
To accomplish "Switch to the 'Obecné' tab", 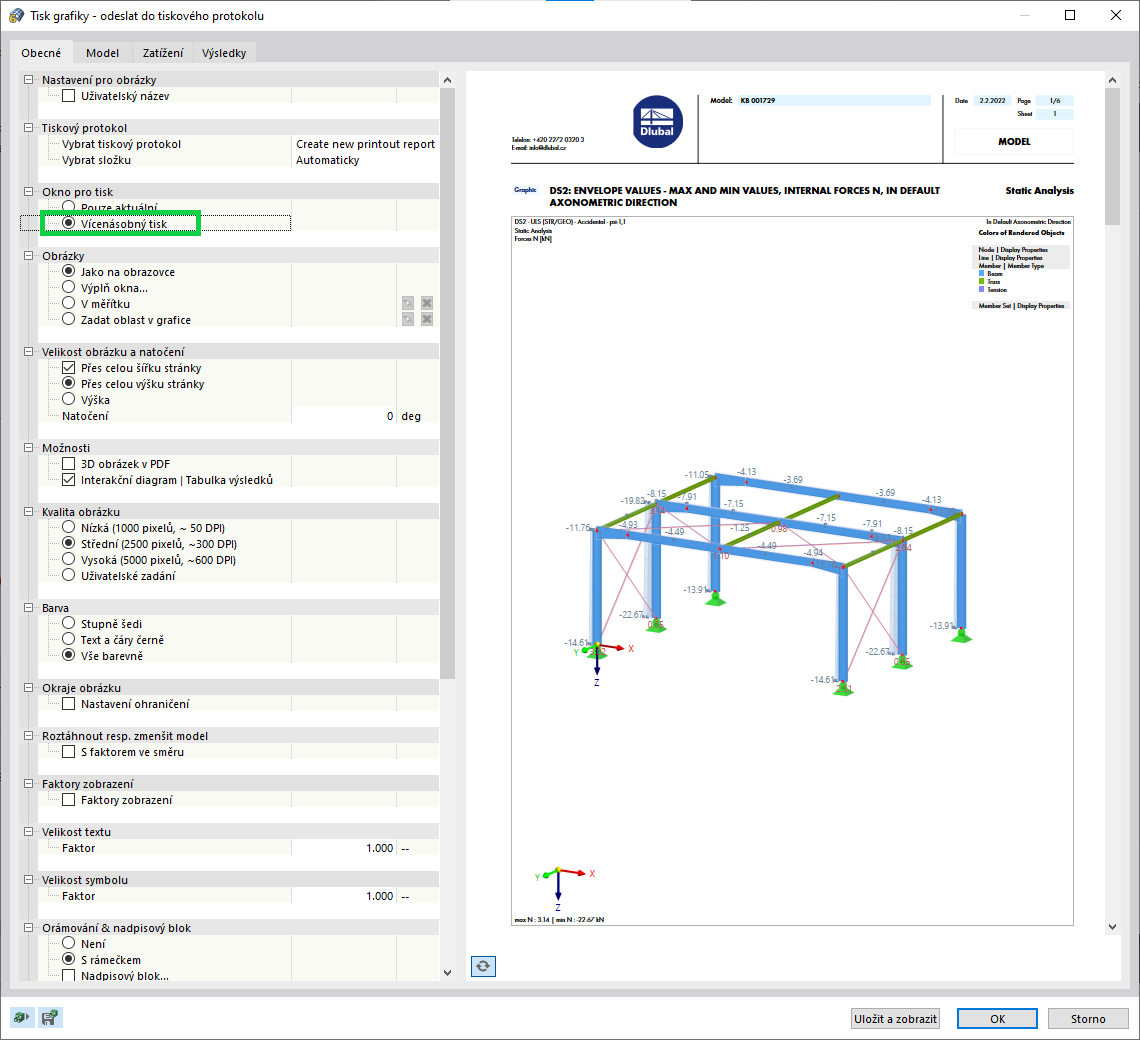I will pos(41,52).
